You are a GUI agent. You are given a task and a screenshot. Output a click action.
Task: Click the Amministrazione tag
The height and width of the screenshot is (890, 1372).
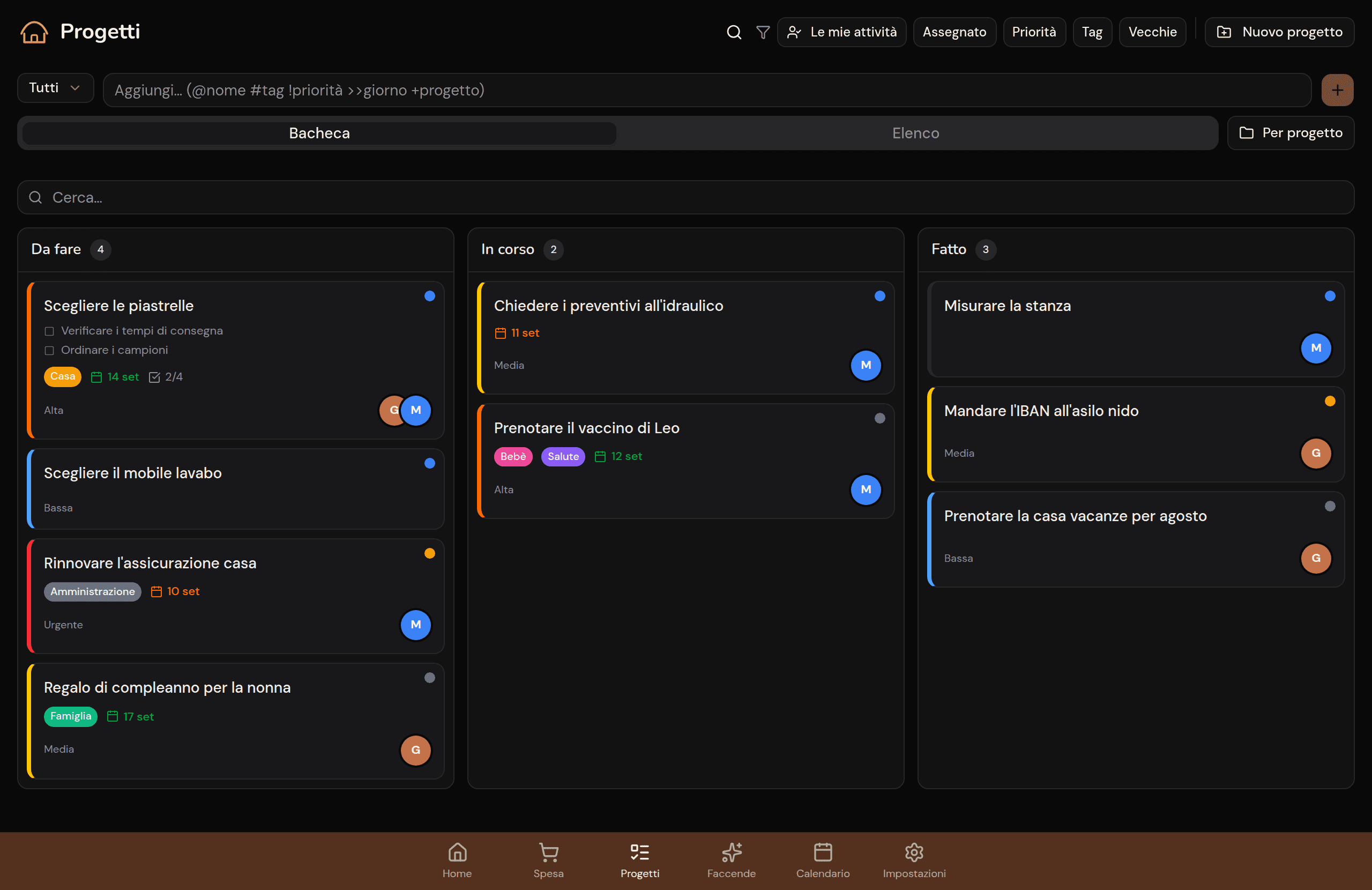92,592
